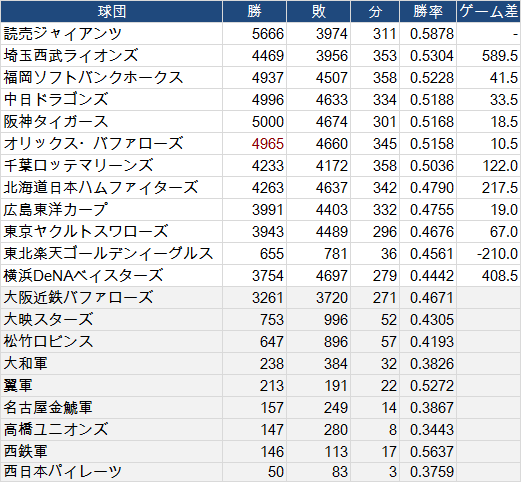Click the BayStars losses value 4697
Image resolution: width=521 pixels, height=482 pixels.
(x=332, y=276)
